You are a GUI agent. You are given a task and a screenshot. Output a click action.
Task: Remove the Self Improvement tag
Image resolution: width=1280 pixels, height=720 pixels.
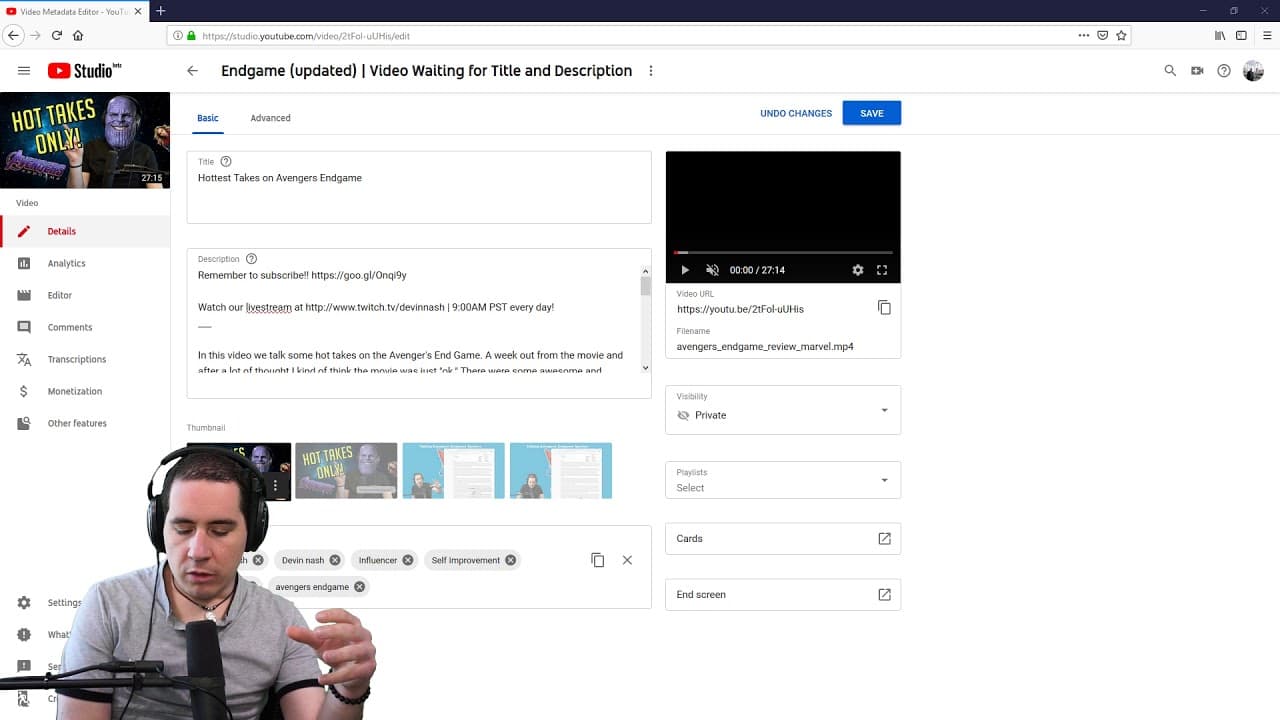coord(511,560)
